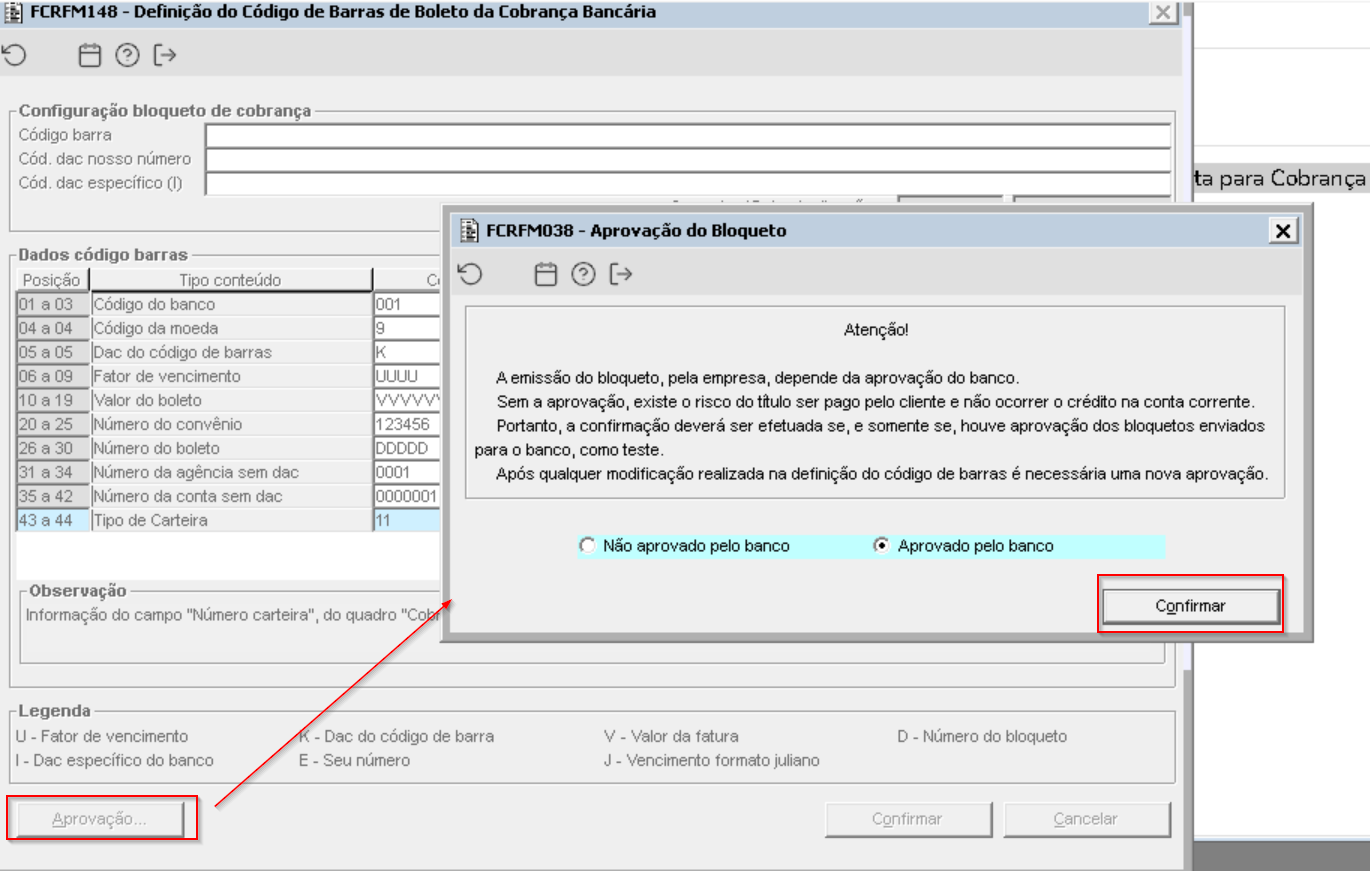Image resolution: width=1370 pixels, height=871 pixels.
Task: Click 'Fator de vencimento' table cell
Action: [231, 376]
